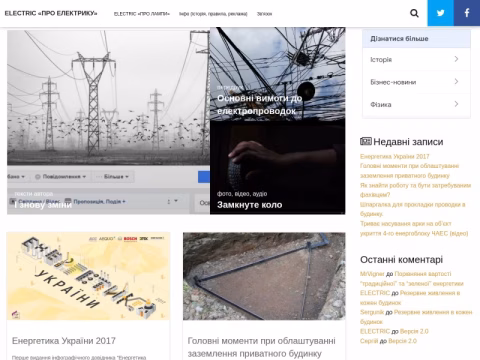Open Версія 2.0 comment link by Сергій
Image resolution: width=480 pixels, height=360 pixels.
tap(403, 341)
